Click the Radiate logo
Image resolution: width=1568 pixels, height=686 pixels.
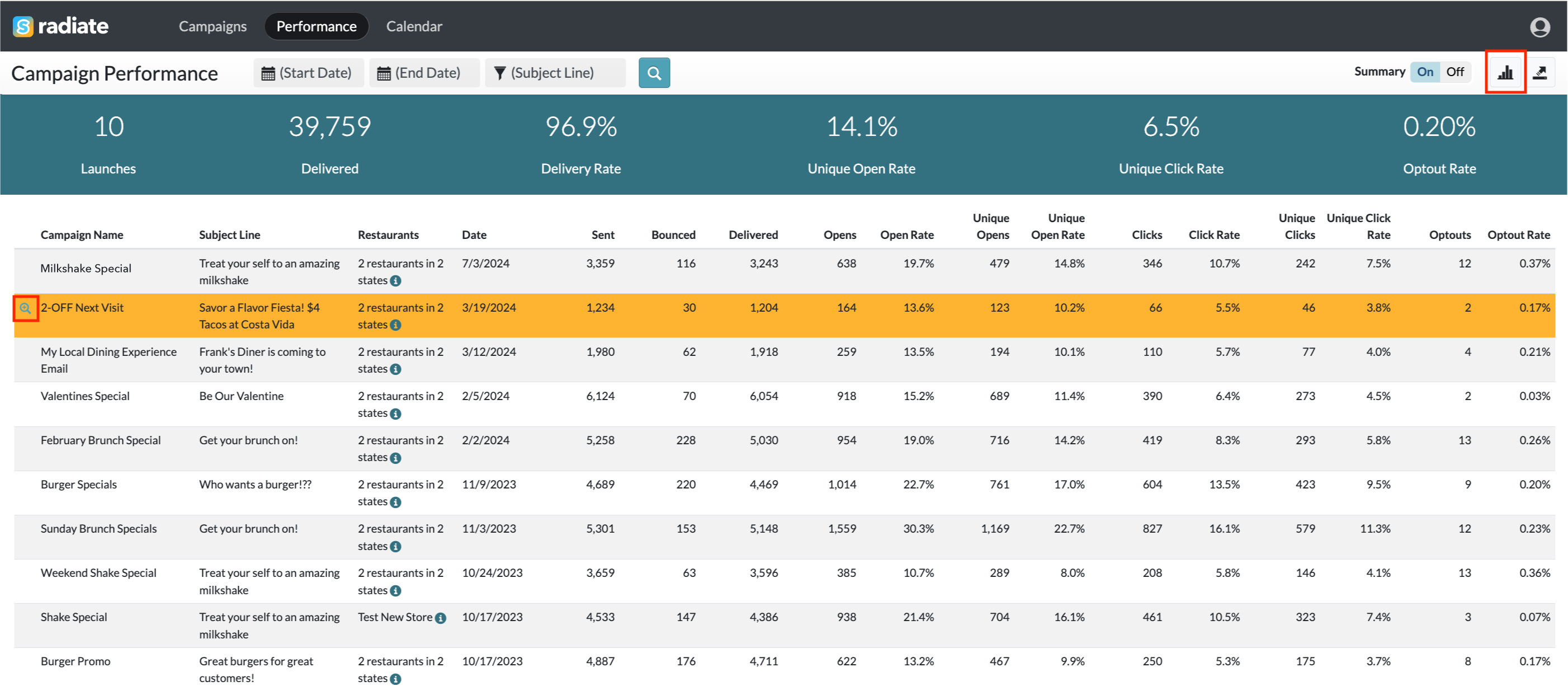pyautogui.click(x=61, y=26)
